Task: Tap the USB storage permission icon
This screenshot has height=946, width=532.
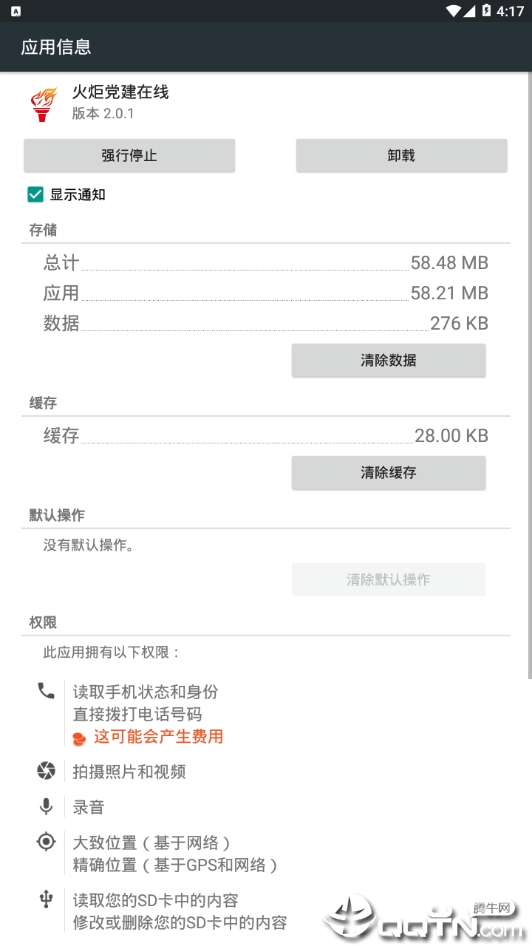Action: (46, 900)
